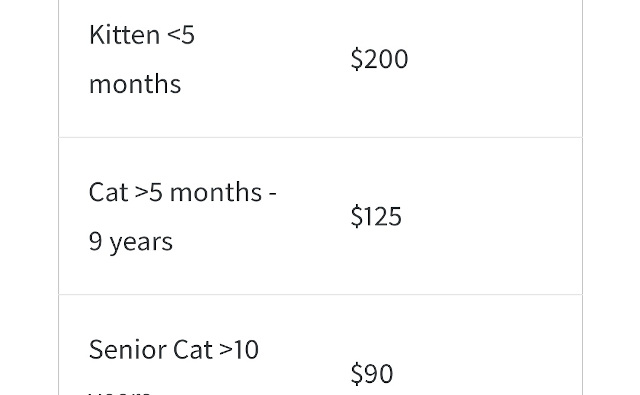Click the standalone "months" line under Kitten

tap(135, 84)
